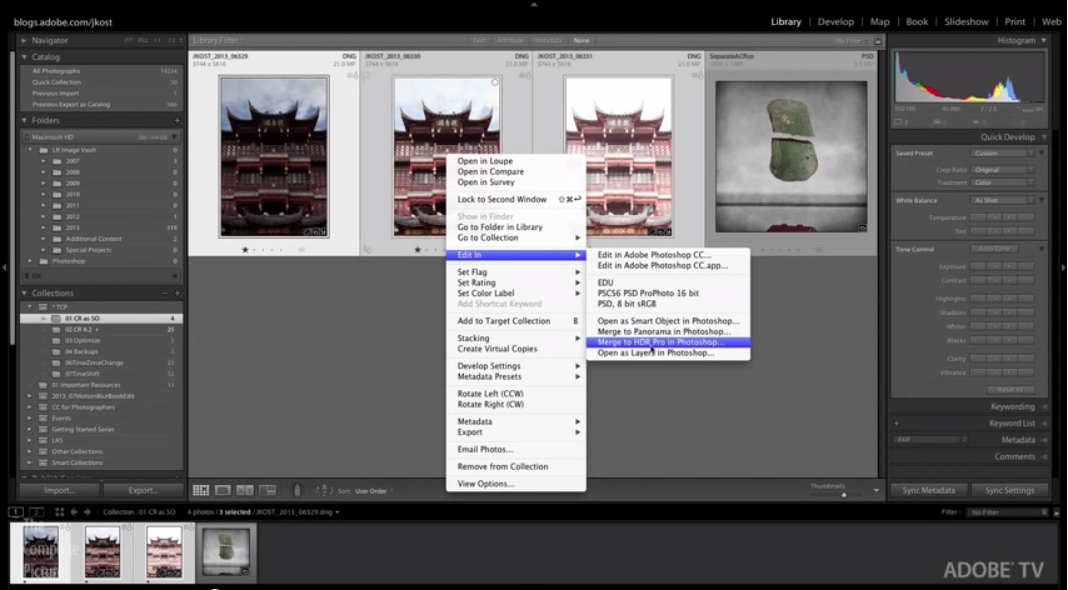The height and width of the screenshot is (590, 1068).
Task: Click the Sync Settings button
Action: 1009,490
